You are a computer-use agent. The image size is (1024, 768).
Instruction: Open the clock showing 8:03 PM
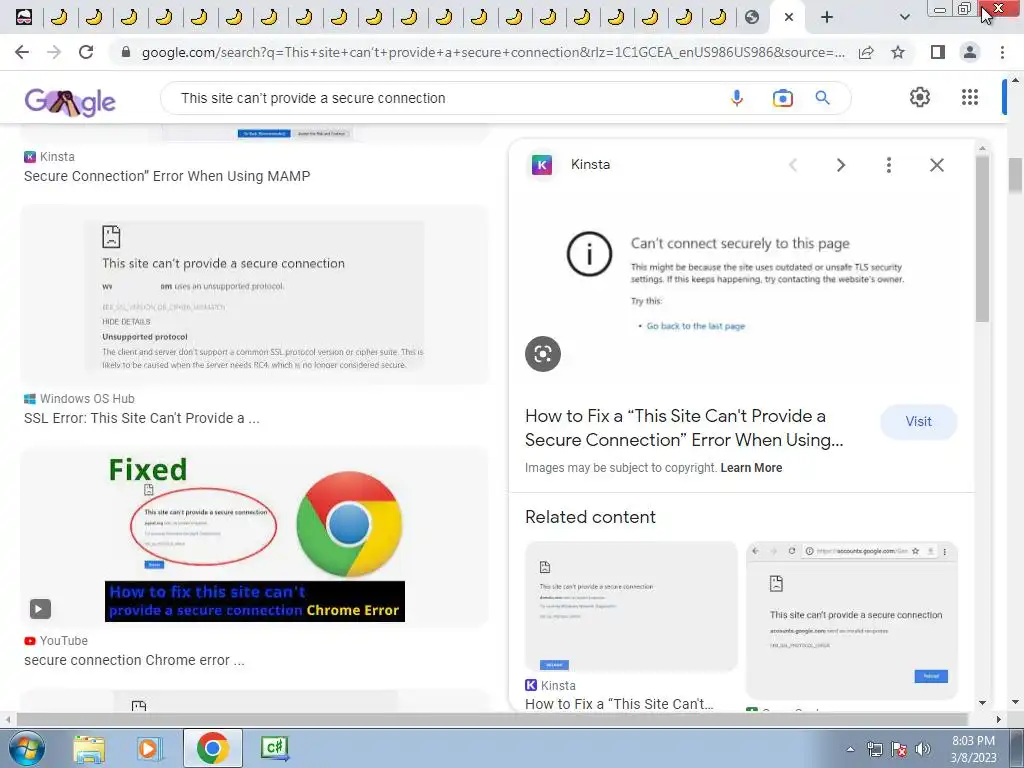[x=973, y=749]
